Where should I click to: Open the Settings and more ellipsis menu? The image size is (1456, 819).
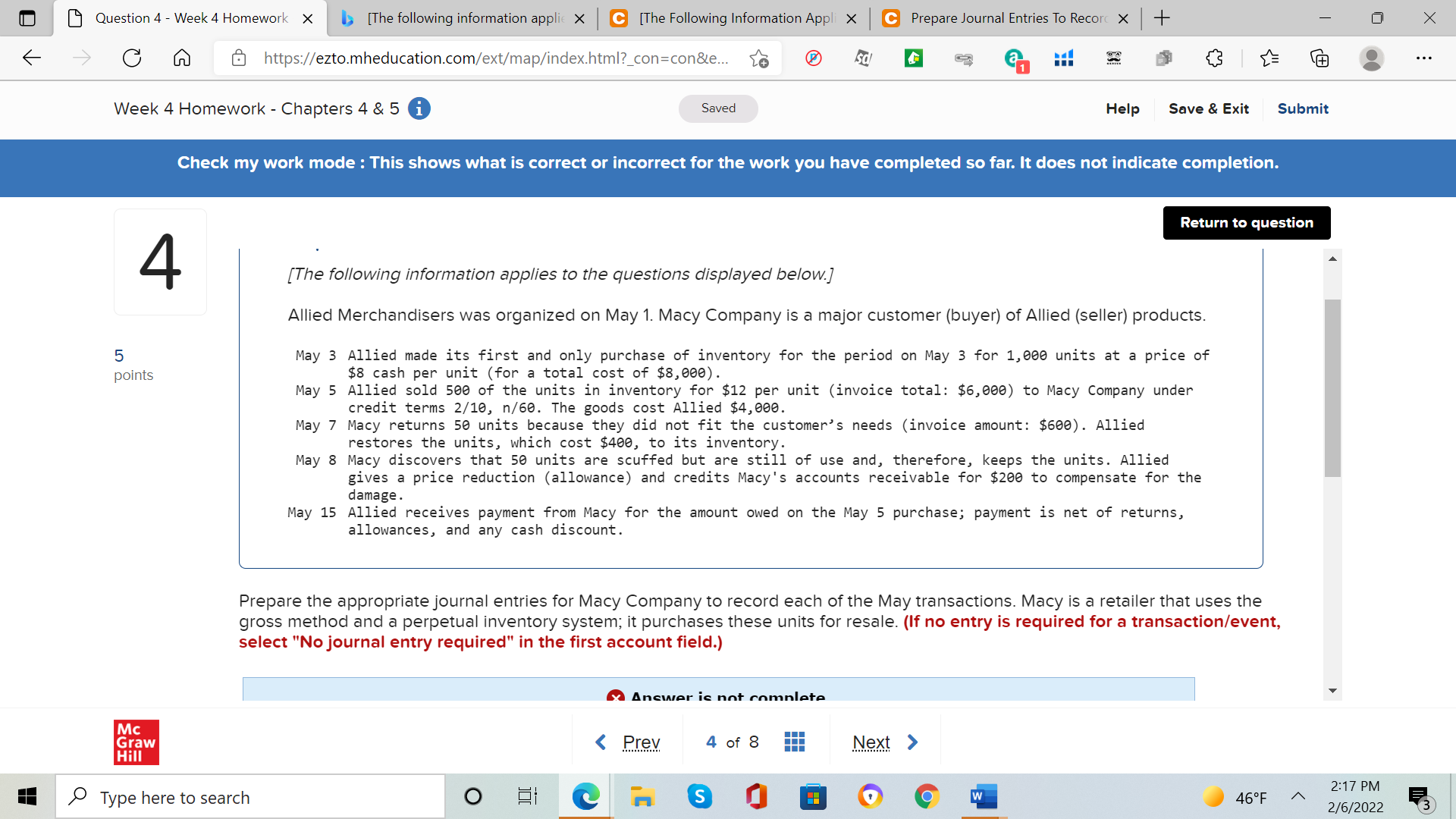(x=1425, y=58)
